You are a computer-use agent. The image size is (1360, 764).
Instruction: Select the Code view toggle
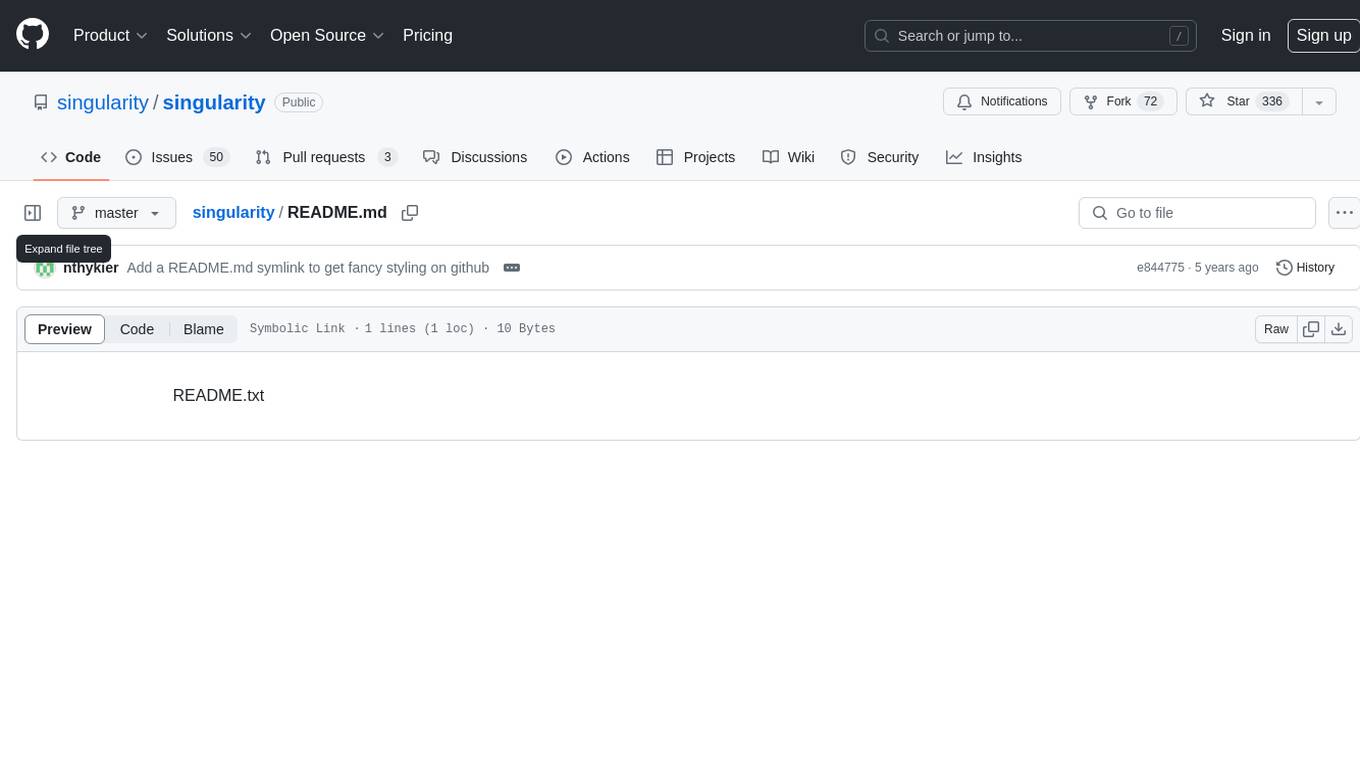pos(137,329)
